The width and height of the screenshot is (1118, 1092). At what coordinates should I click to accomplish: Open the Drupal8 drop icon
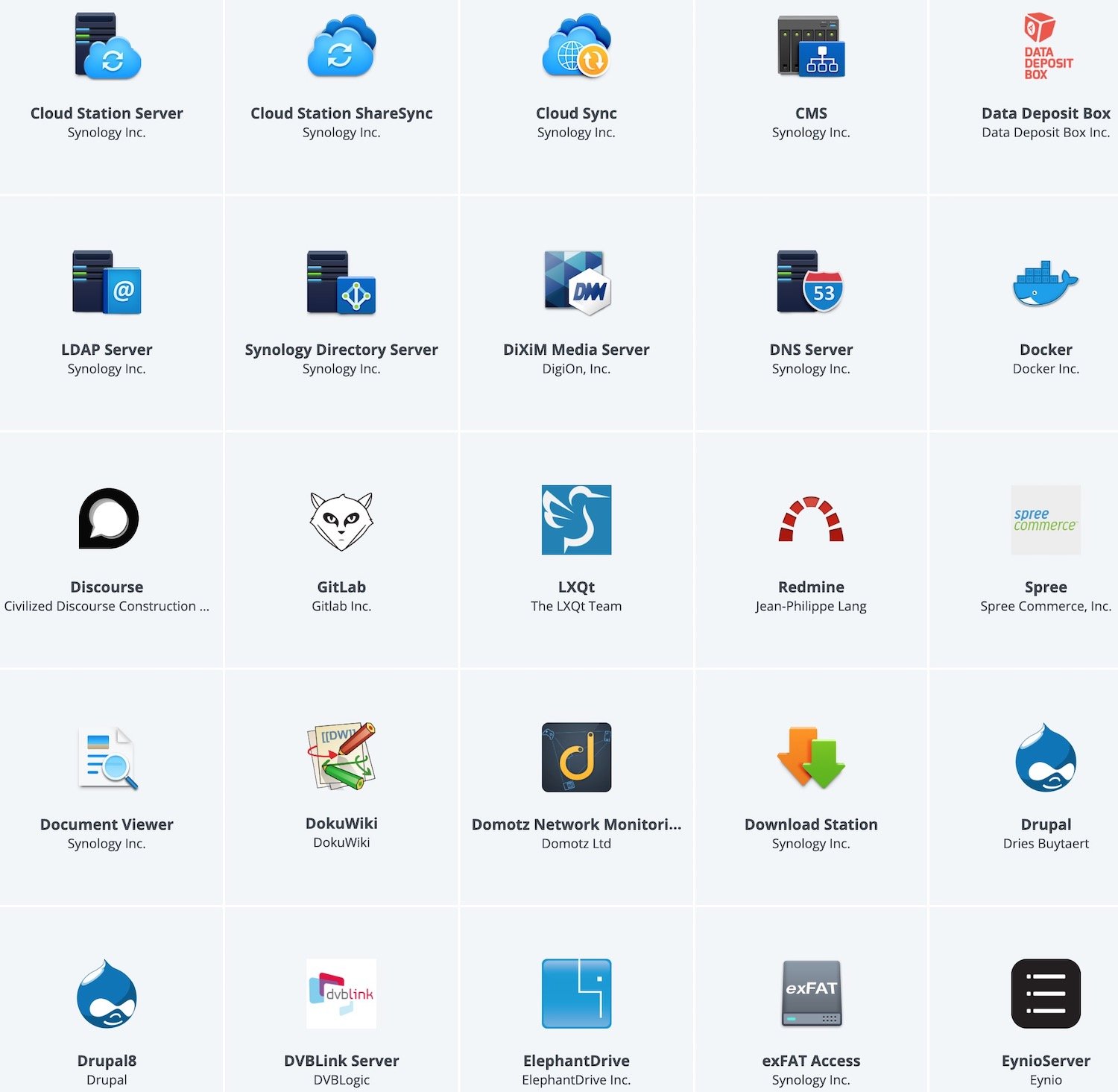tap(107, 994)
